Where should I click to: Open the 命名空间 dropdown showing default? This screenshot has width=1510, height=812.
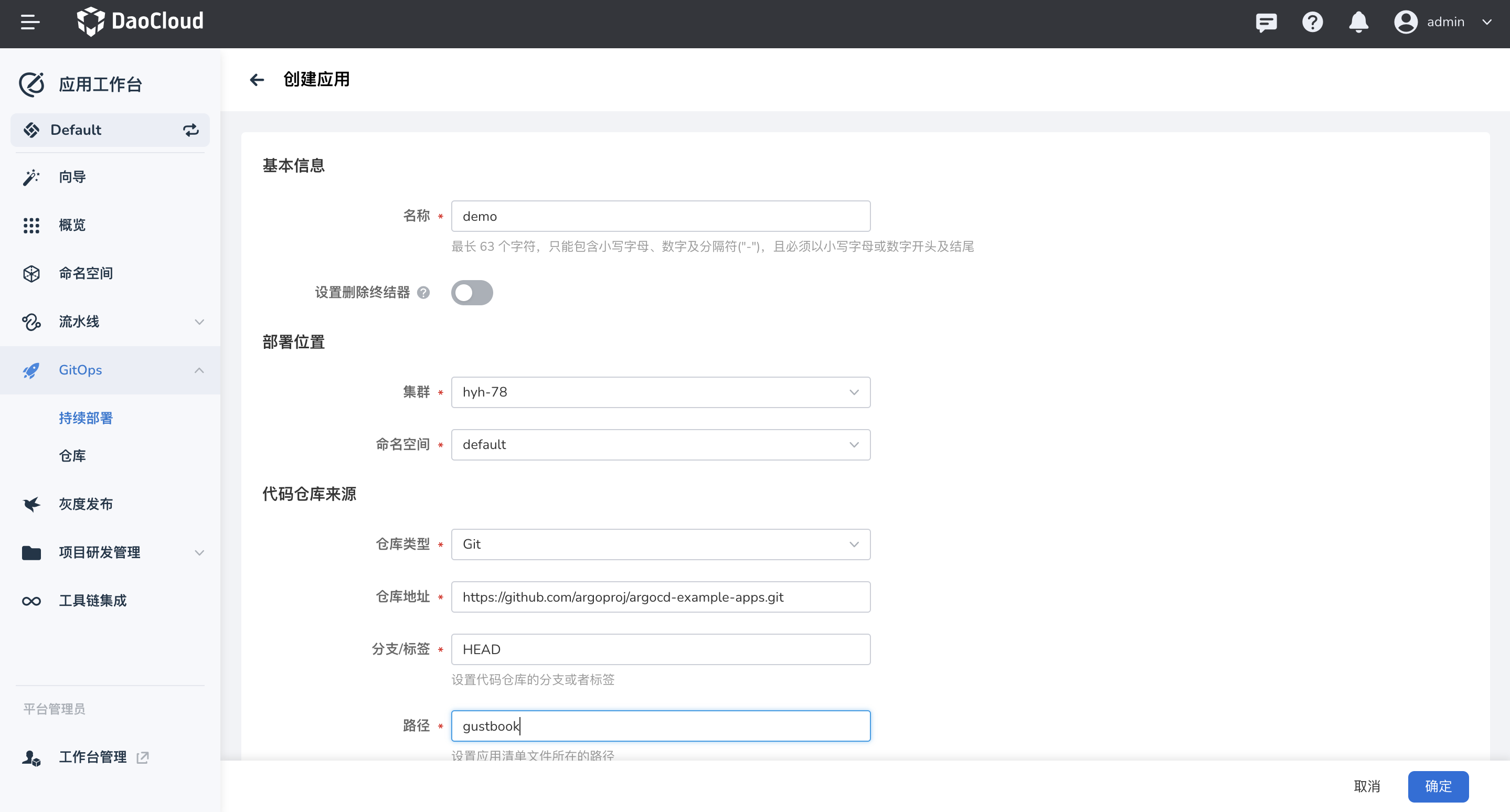point(660,445)
